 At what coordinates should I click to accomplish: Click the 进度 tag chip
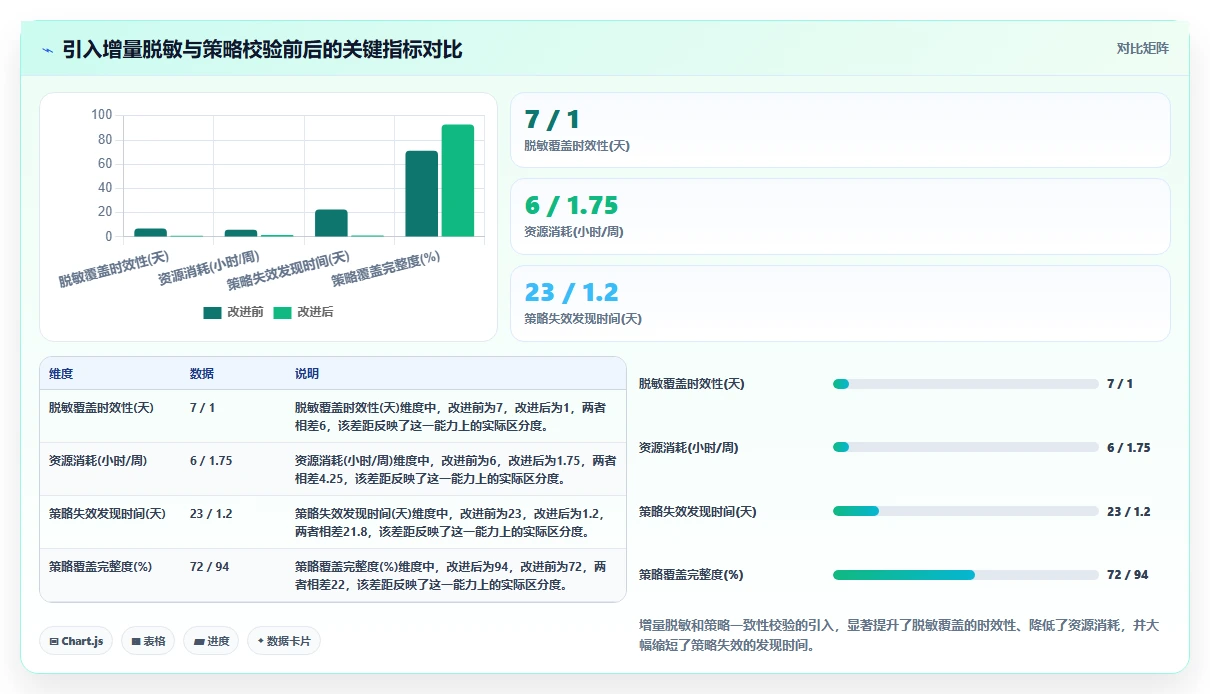(x=211, y=641)
